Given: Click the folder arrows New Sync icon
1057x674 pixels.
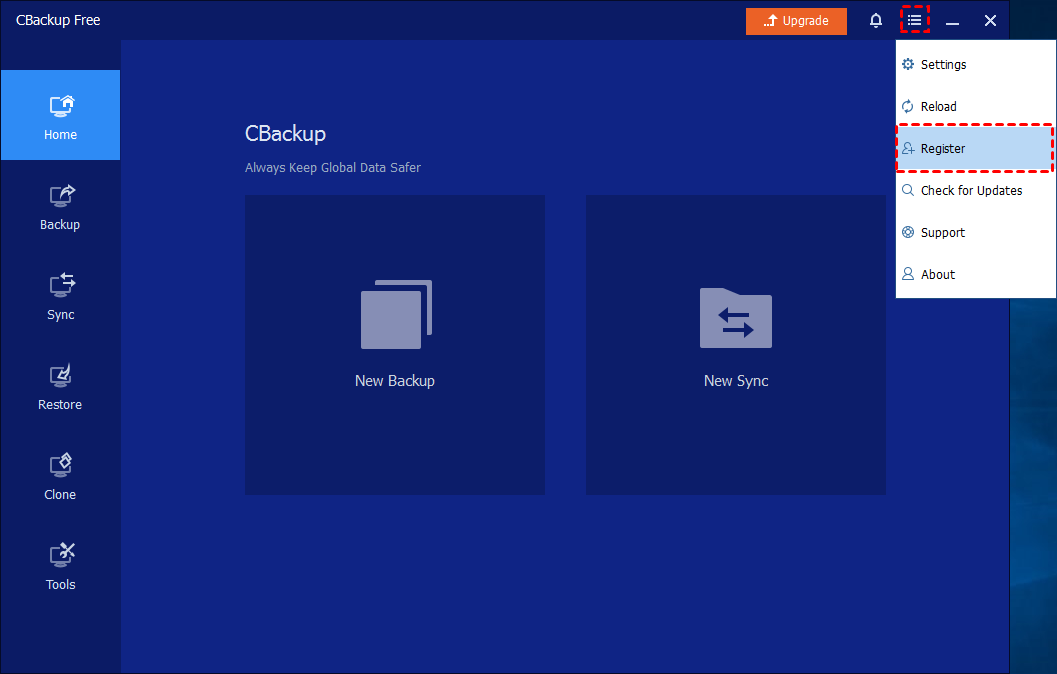Looking at the screenshot, I should [736, 318].
